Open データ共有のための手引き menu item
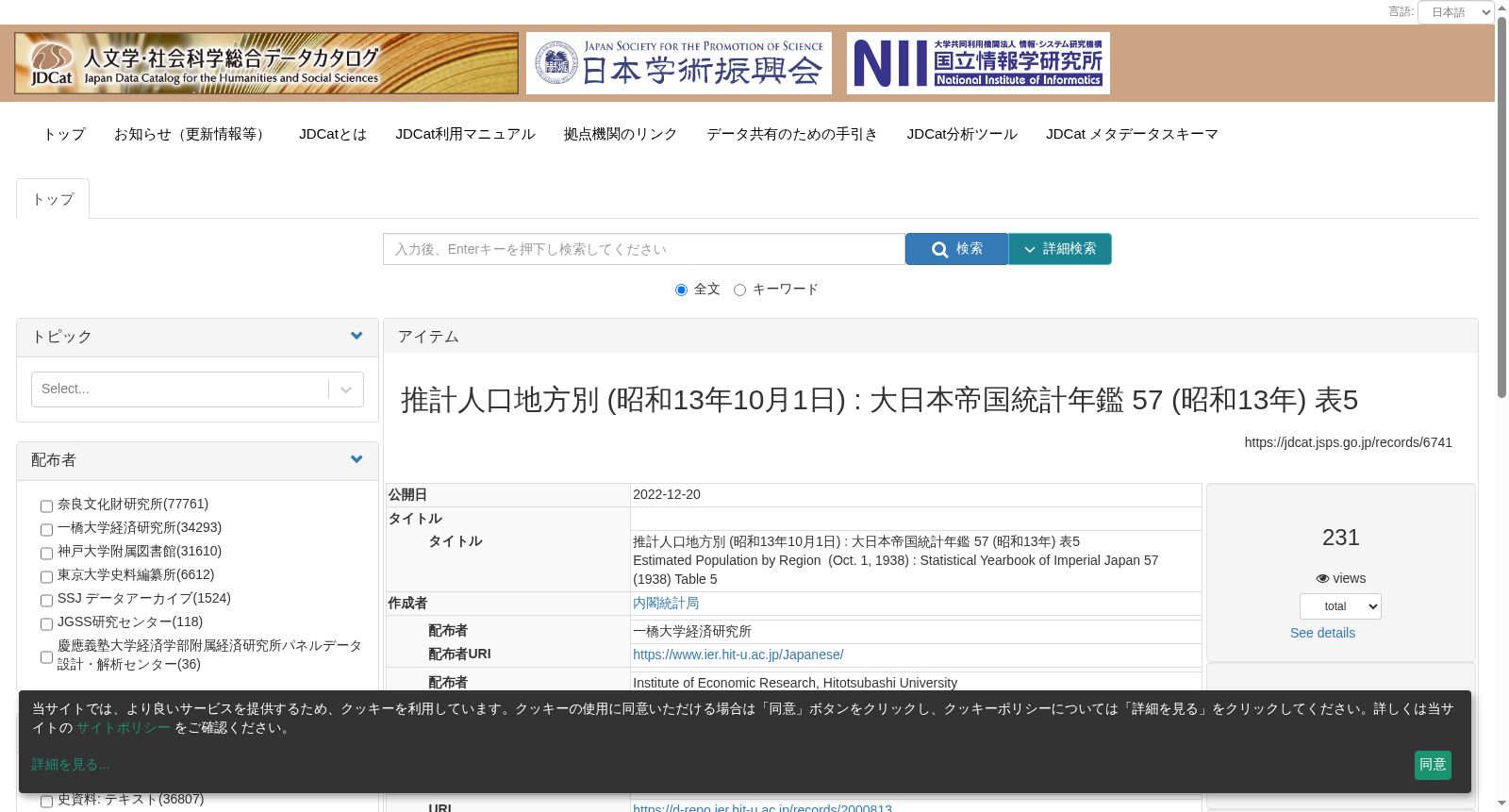The width and height of the screenshot is (1509, 812). [792, 134]
